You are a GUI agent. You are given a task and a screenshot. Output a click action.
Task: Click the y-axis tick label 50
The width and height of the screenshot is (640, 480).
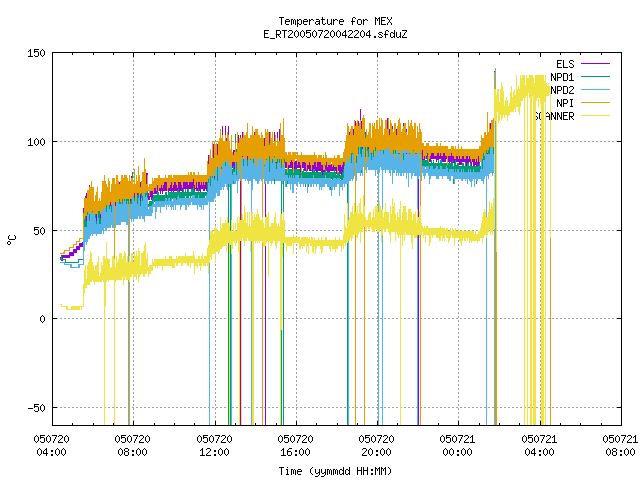(x=40, y=231)
